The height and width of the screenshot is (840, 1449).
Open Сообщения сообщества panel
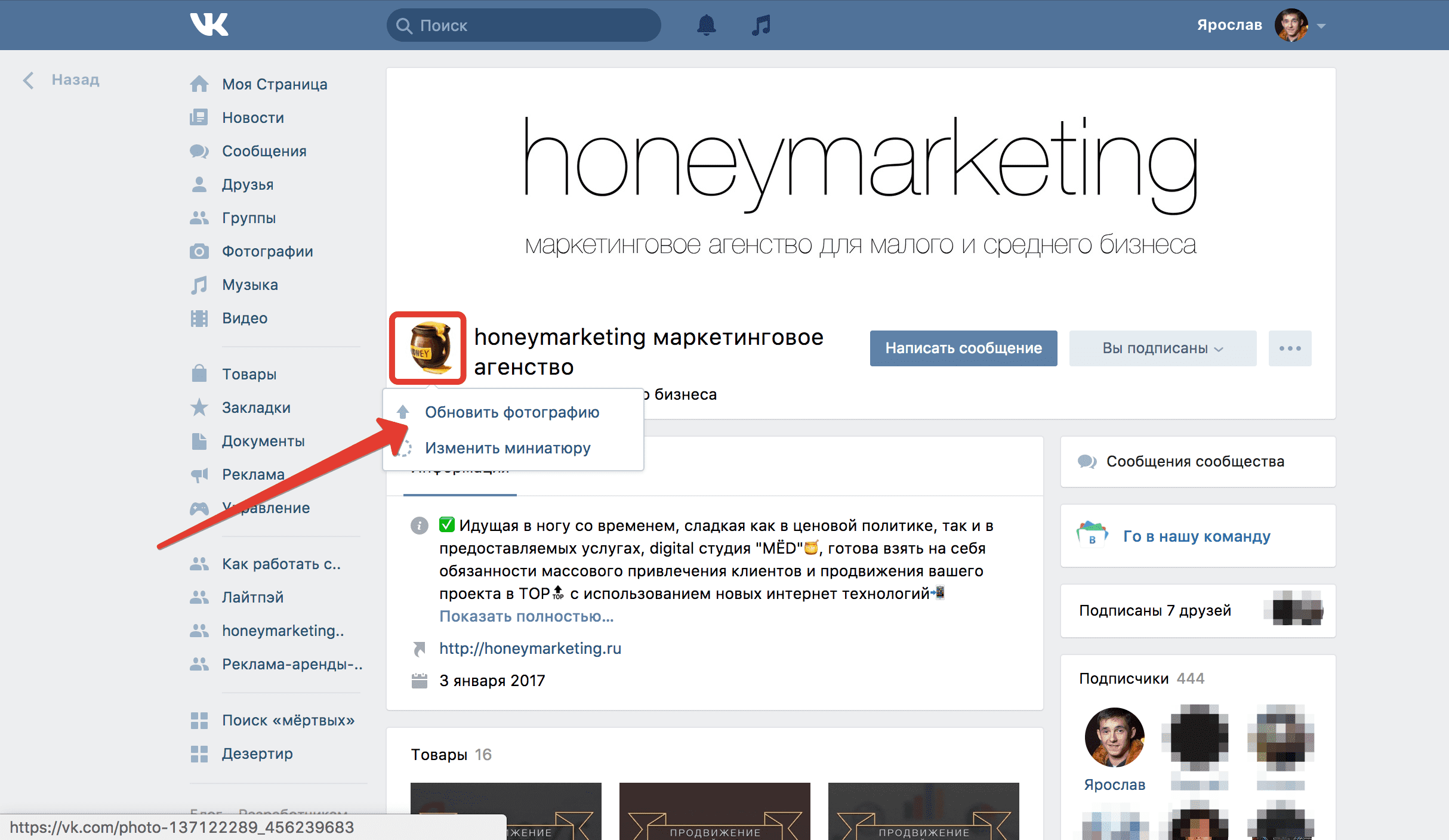point(1198,461)
